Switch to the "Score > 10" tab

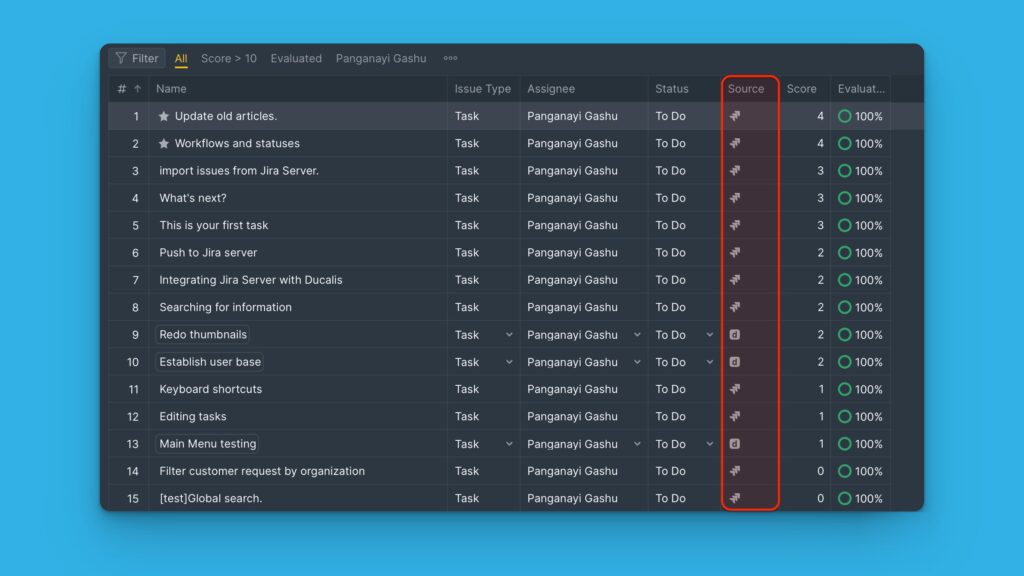point(228,58)
